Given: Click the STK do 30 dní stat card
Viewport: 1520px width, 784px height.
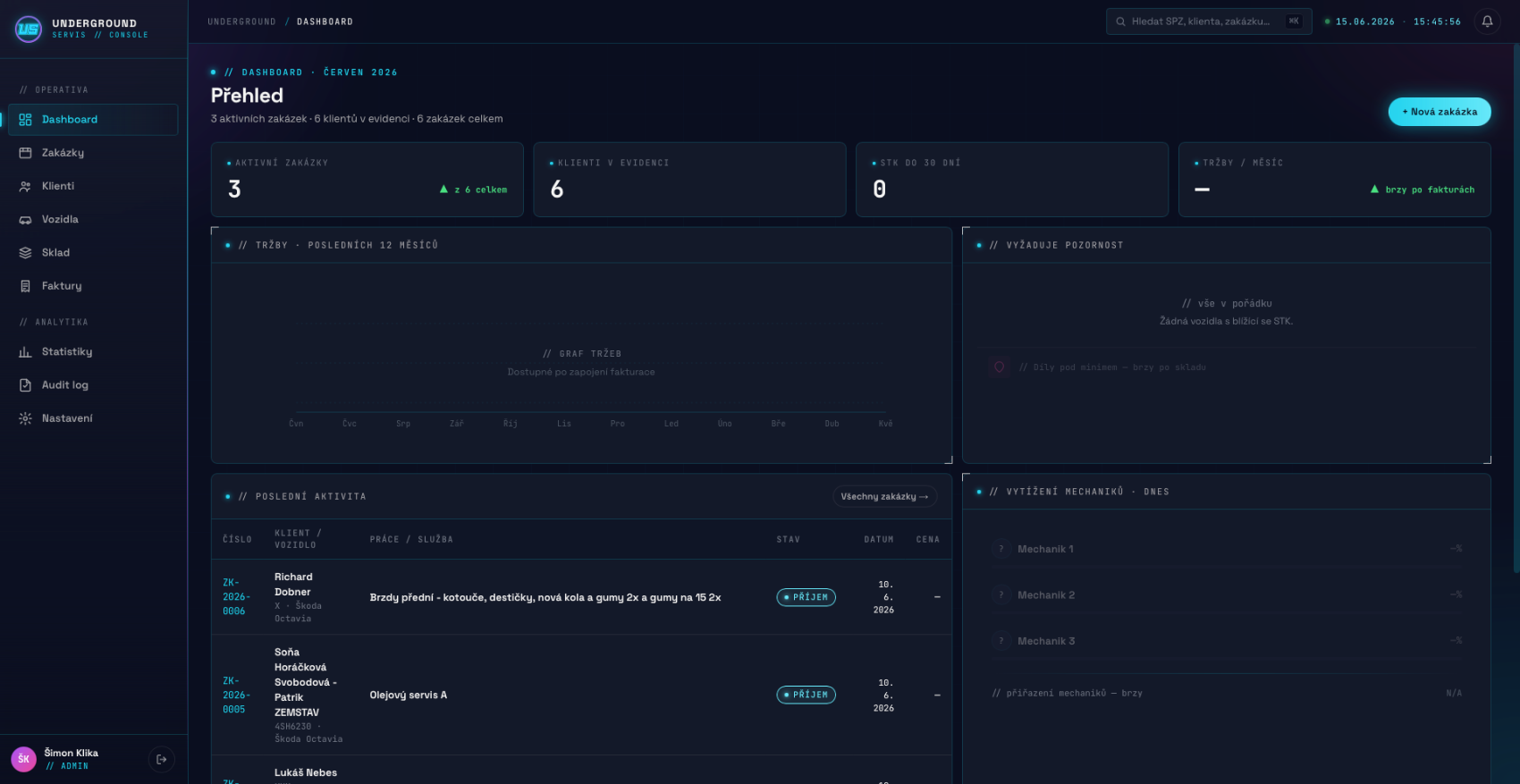Looking at the screenshot, I should pos(1012,180).
